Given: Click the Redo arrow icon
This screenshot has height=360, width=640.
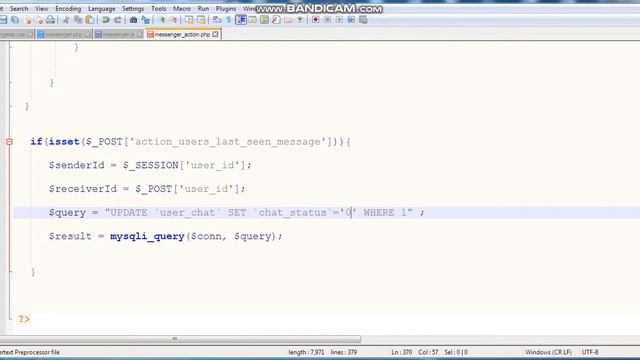Looking at the screenshot, I should click(x=118, y=20).
